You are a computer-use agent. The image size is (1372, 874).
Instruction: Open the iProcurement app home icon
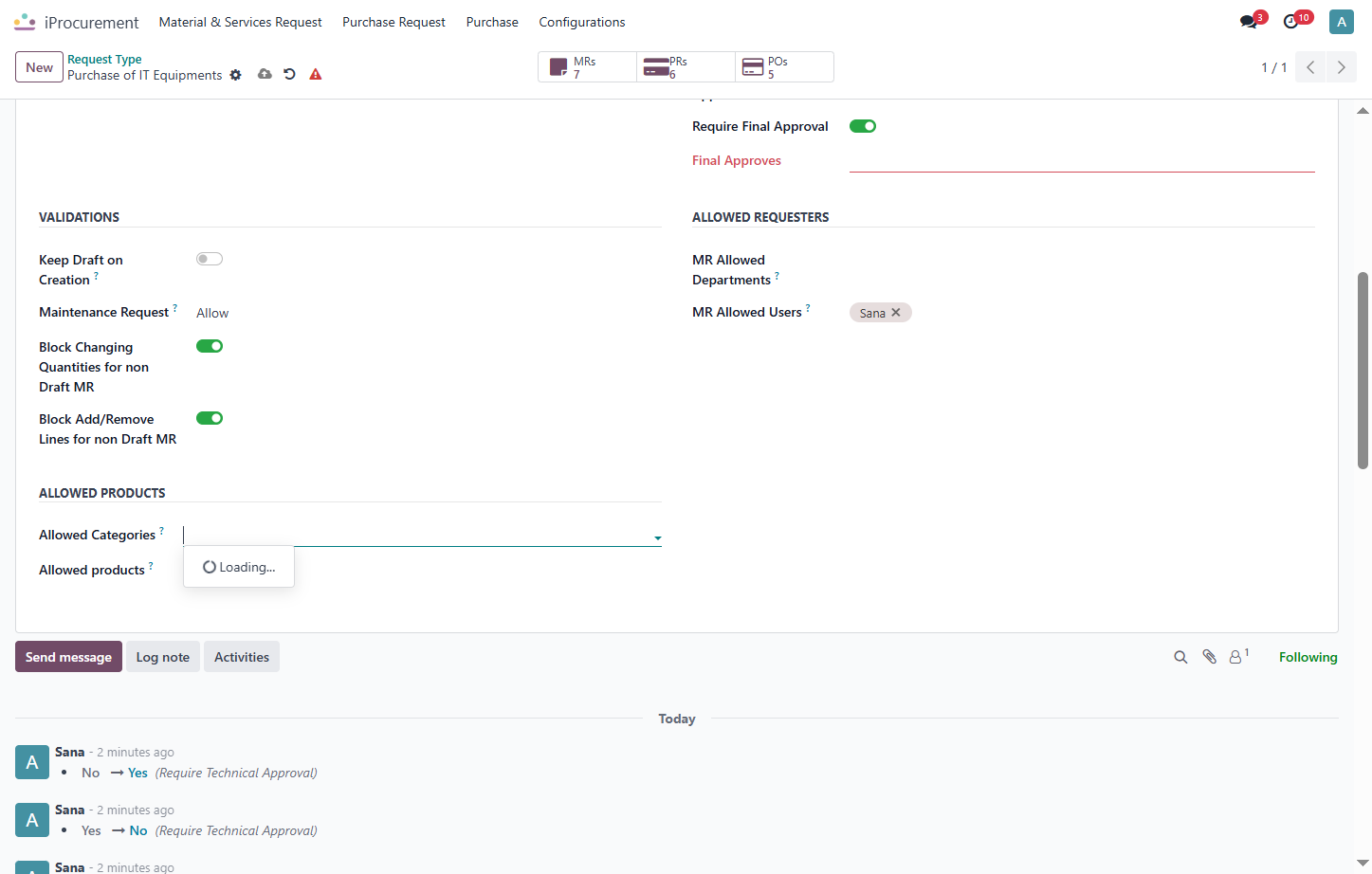25,22
